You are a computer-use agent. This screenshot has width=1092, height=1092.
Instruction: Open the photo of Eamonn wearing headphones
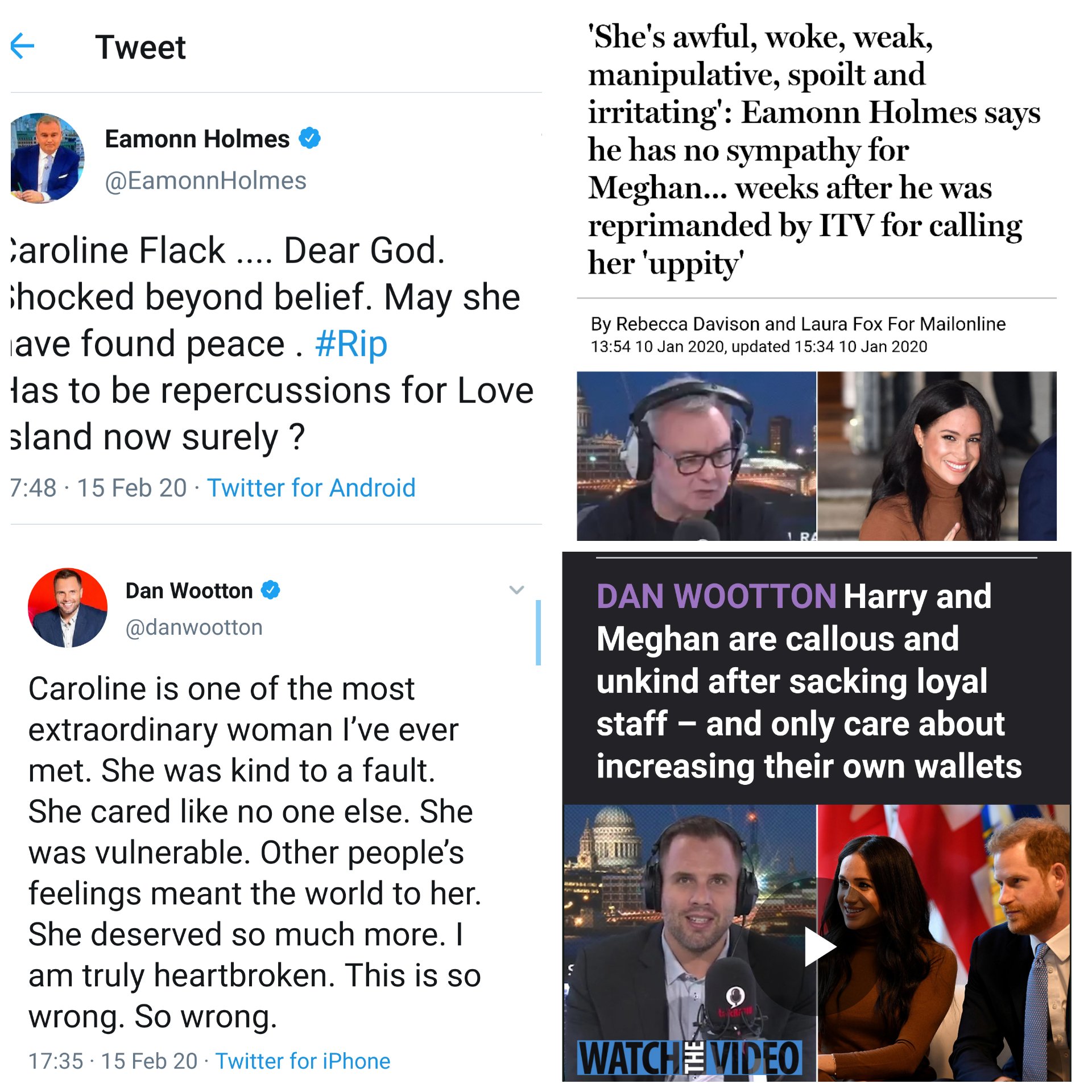point(696,456)
